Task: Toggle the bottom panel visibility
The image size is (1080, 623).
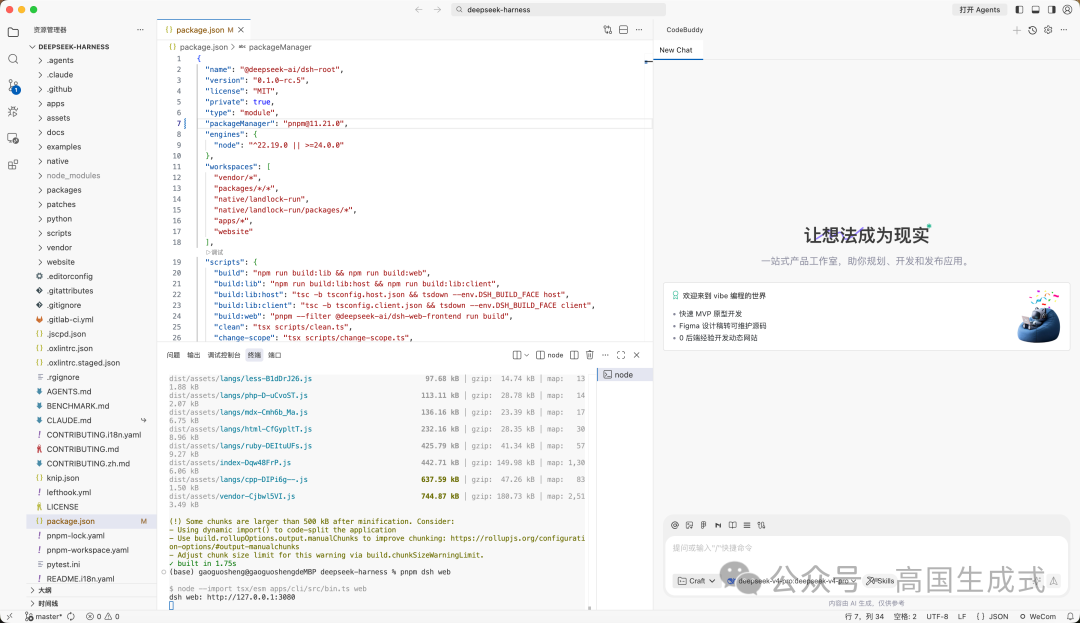Action: [x=1035, y=10]
